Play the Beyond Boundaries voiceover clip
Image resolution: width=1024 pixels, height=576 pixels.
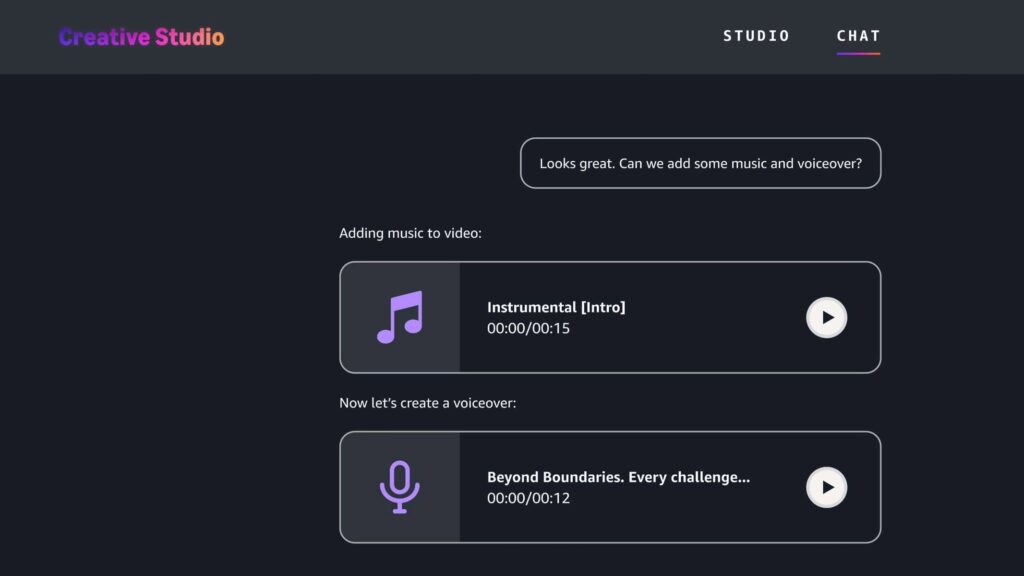[826, 487]
